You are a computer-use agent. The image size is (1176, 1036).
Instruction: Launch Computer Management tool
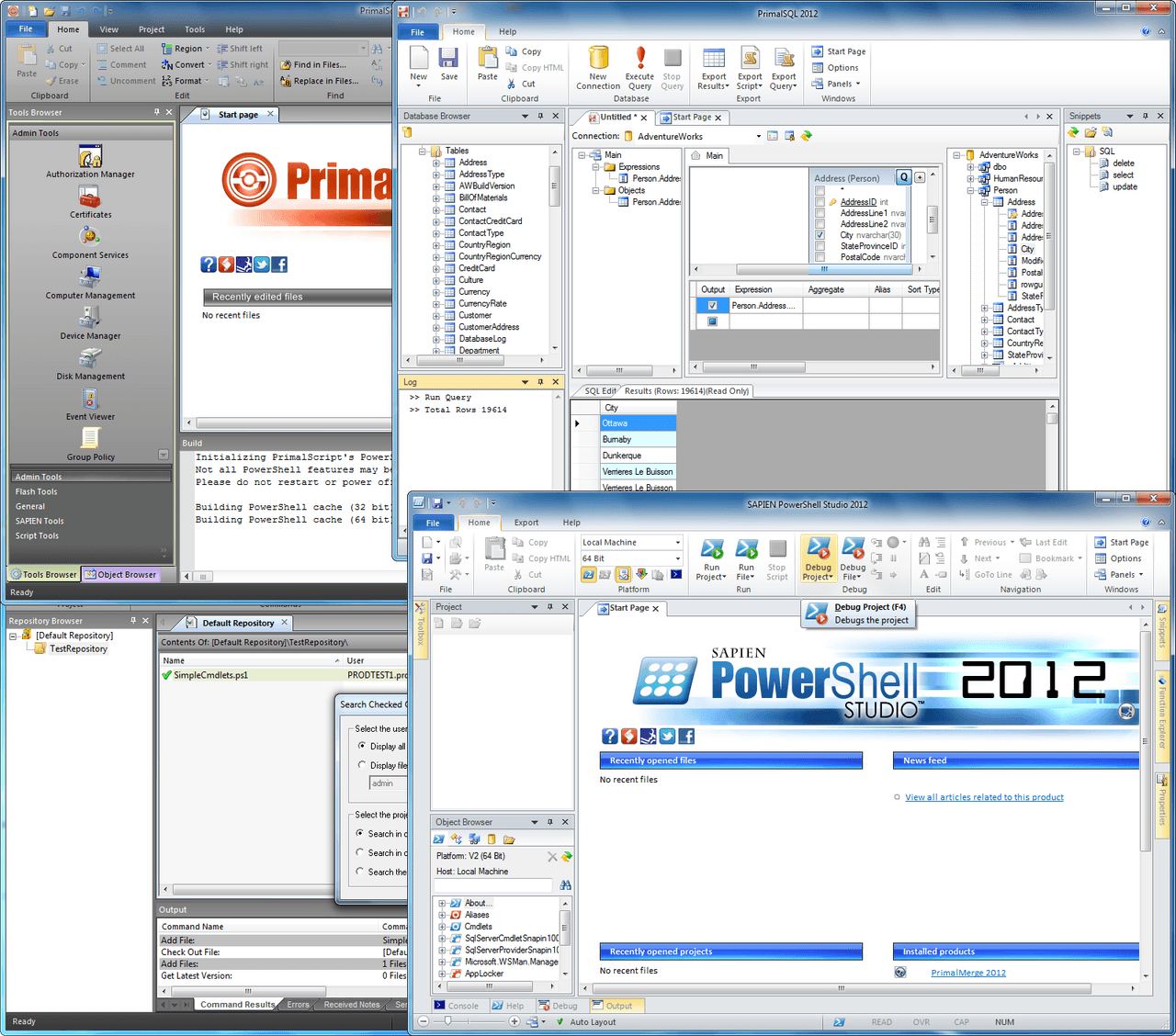click(90, 283)
